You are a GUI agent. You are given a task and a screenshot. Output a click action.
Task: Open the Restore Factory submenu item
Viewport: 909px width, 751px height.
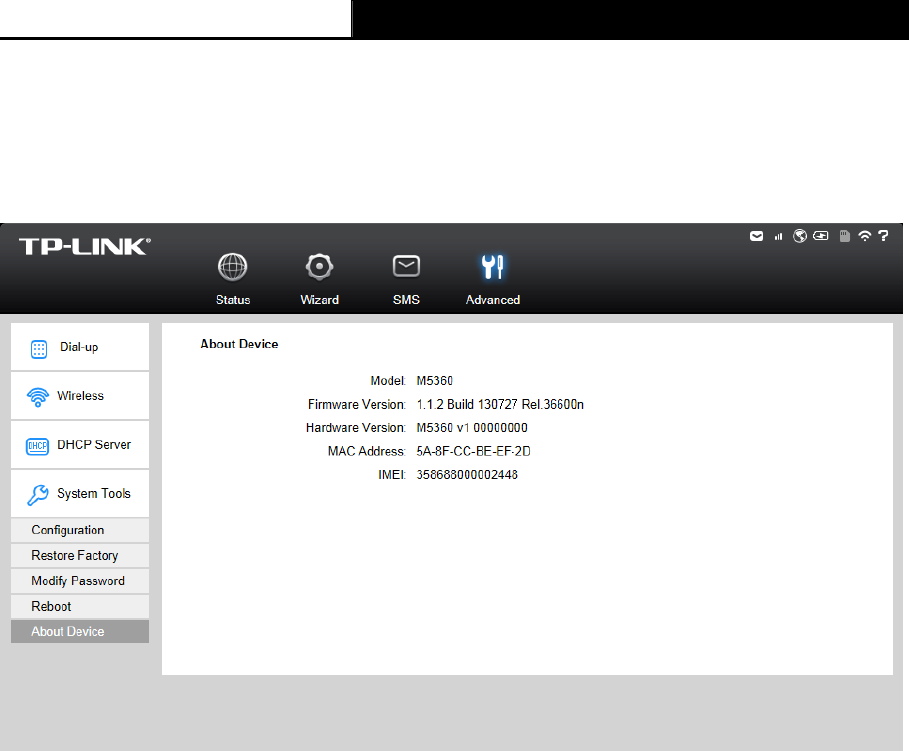[x=80, y=556]
